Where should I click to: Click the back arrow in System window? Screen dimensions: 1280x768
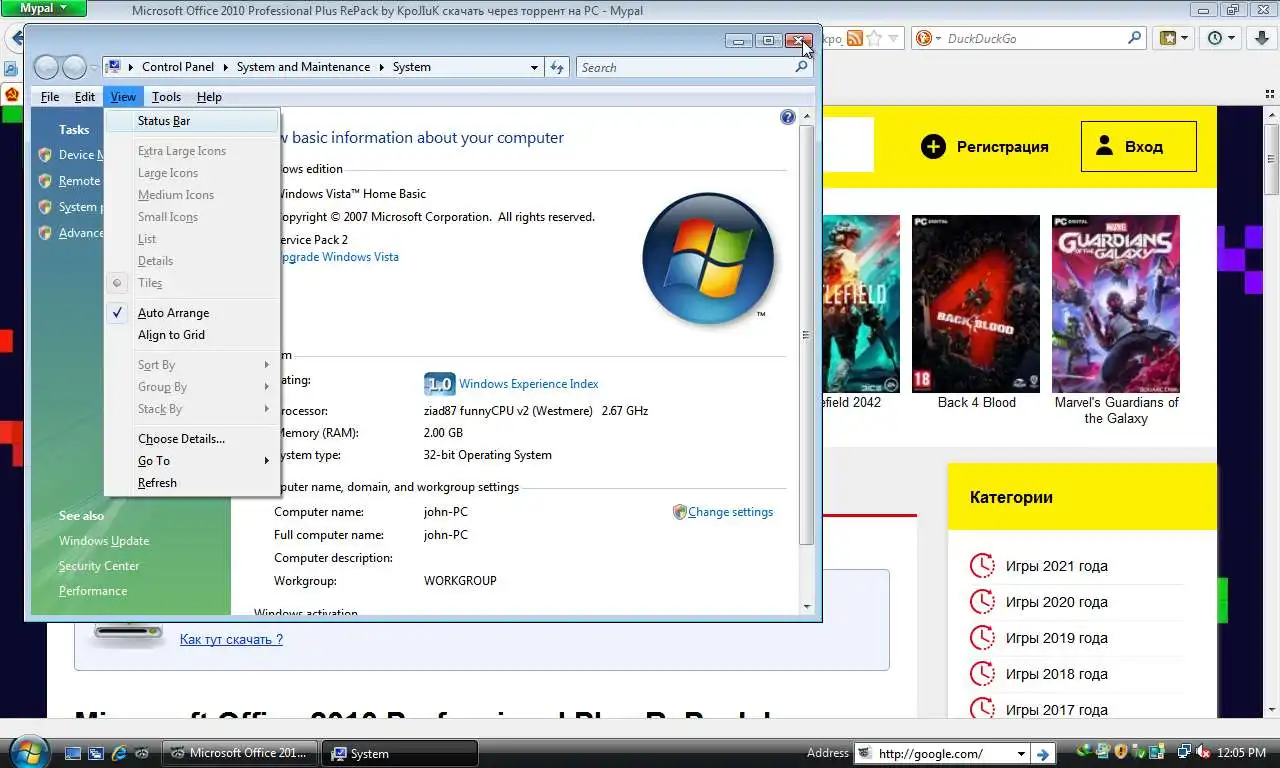(46, 67)
